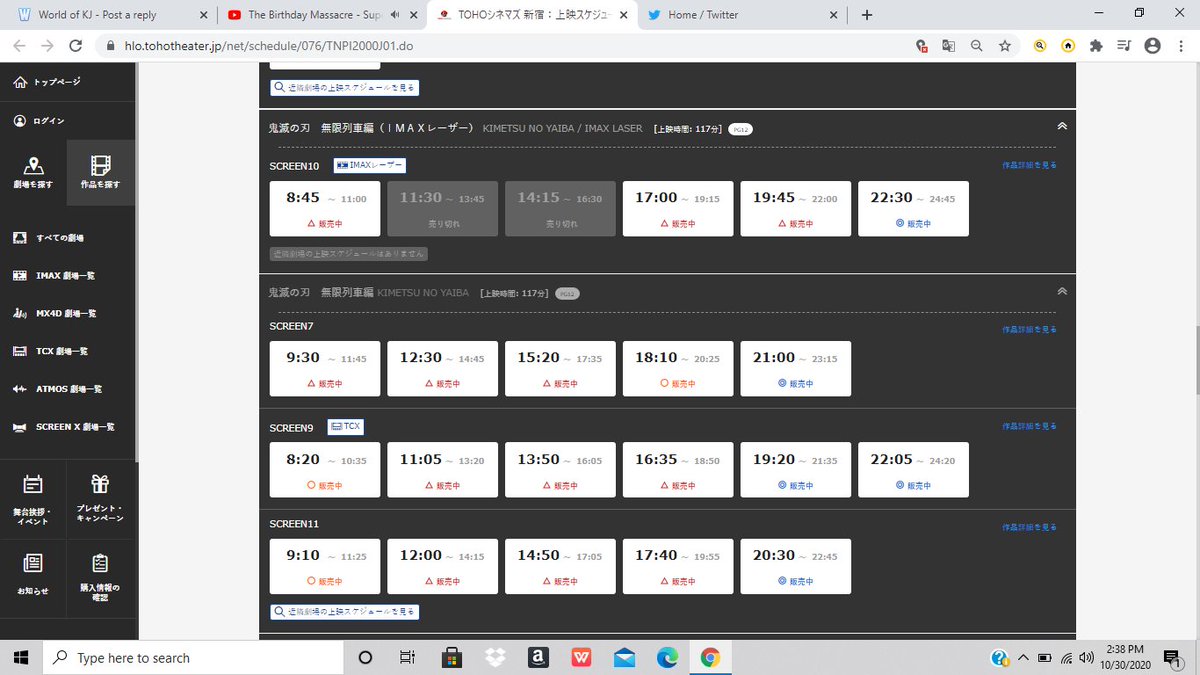Open Amazon app on taskbar
1200x675 pixels.
pos(538,657)
